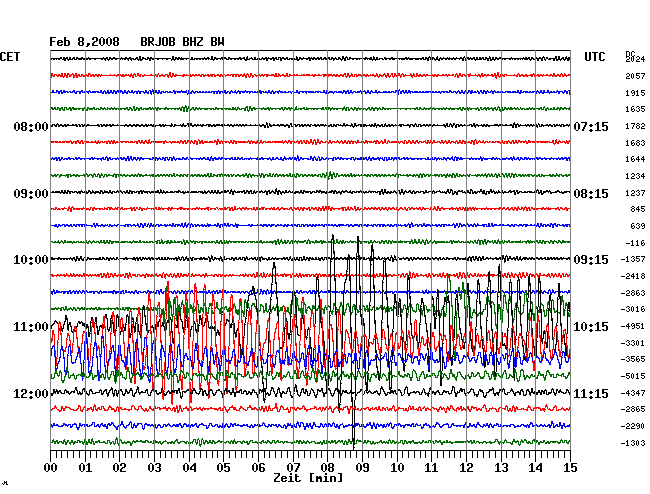Select minute tick label '00' on x-axis

pos(51,468)
